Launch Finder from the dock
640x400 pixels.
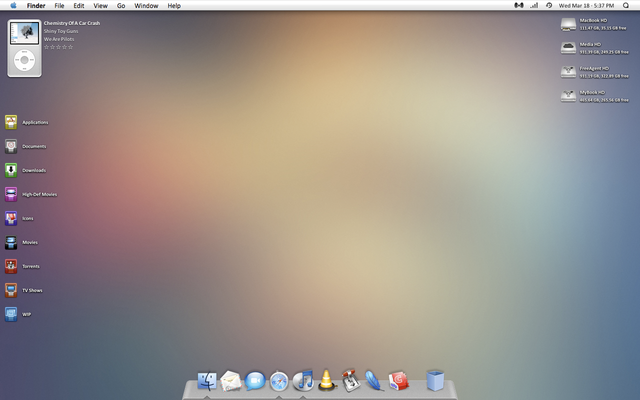207,381
